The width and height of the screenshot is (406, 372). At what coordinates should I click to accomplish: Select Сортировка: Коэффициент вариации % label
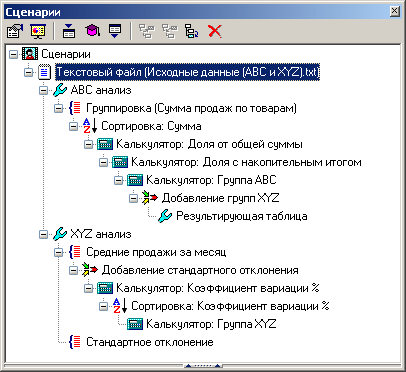coord(230,306)
